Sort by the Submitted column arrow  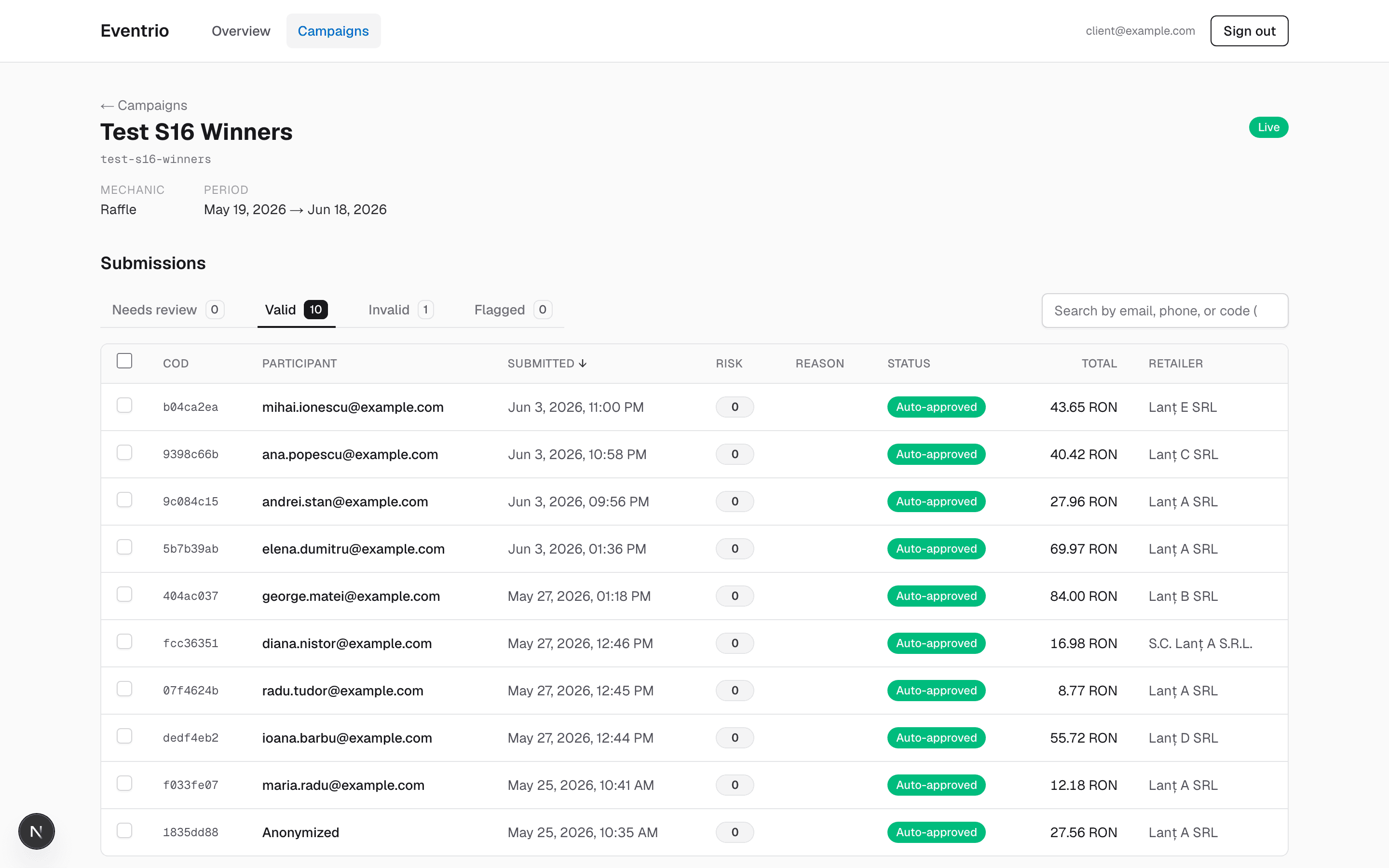[583, 364]
